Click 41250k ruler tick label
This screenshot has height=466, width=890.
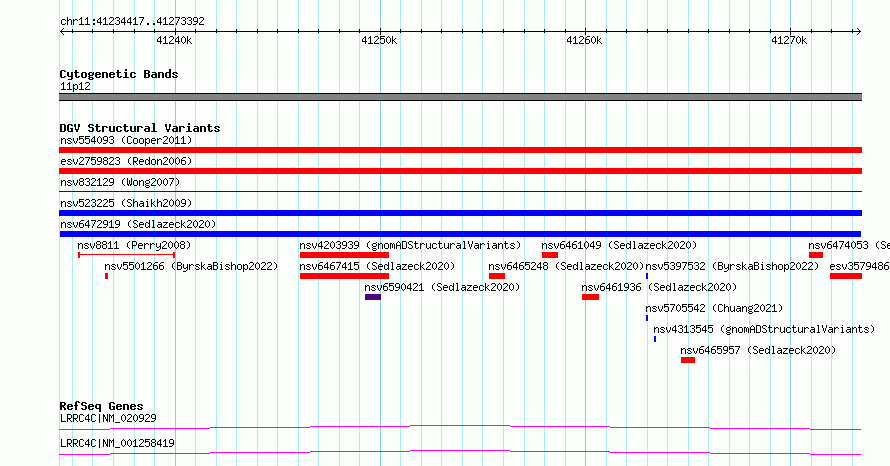379,40
